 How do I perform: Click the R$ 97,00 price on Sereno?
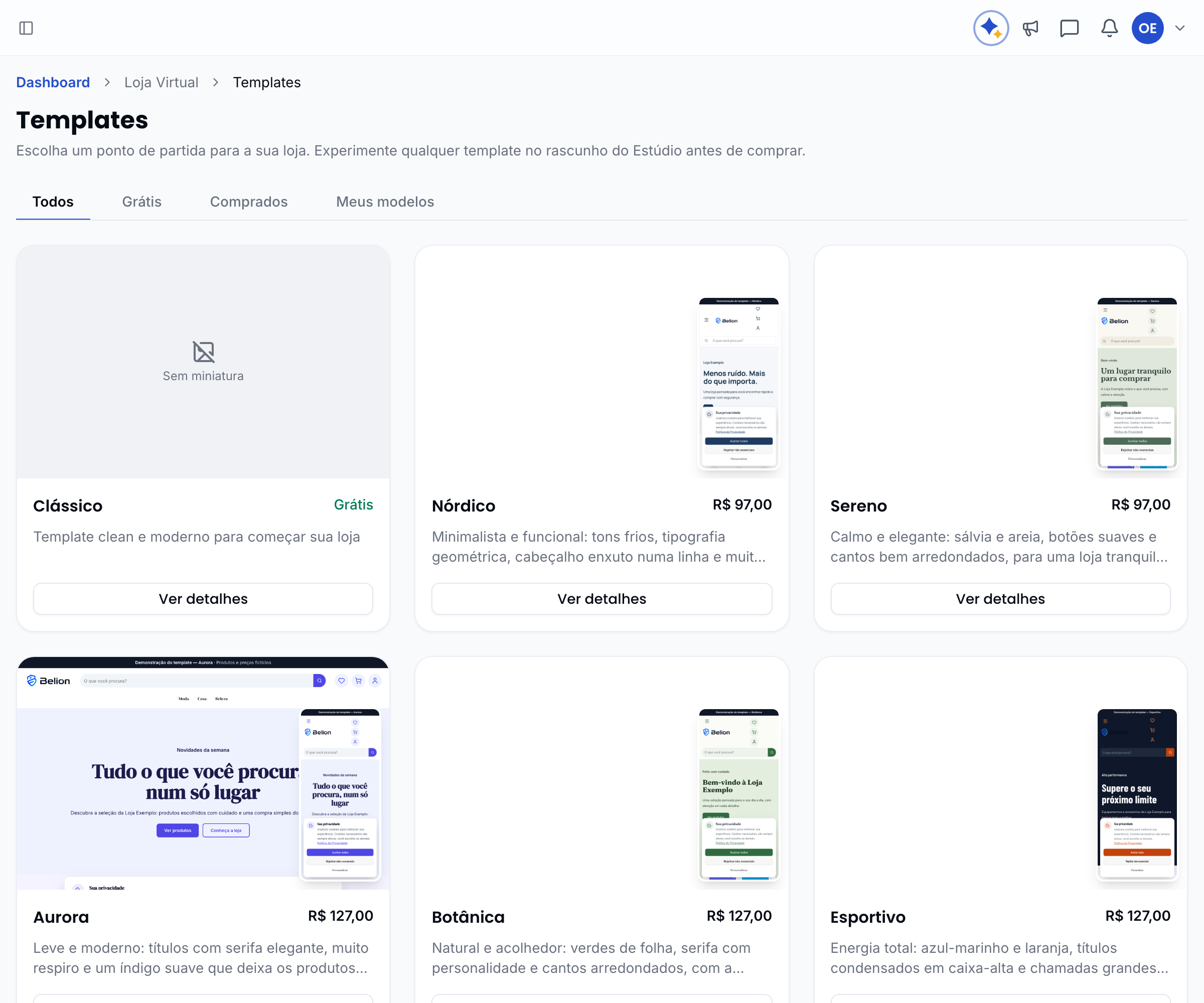pos(1140,505)
